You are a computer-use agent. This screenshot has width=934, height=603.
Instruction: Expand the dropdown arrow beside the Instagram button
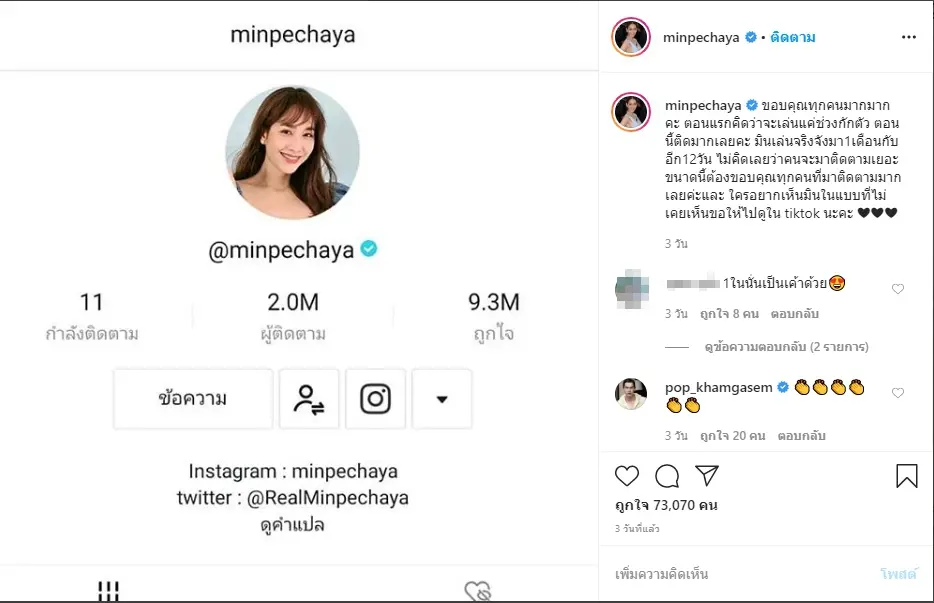pos(441,399)
